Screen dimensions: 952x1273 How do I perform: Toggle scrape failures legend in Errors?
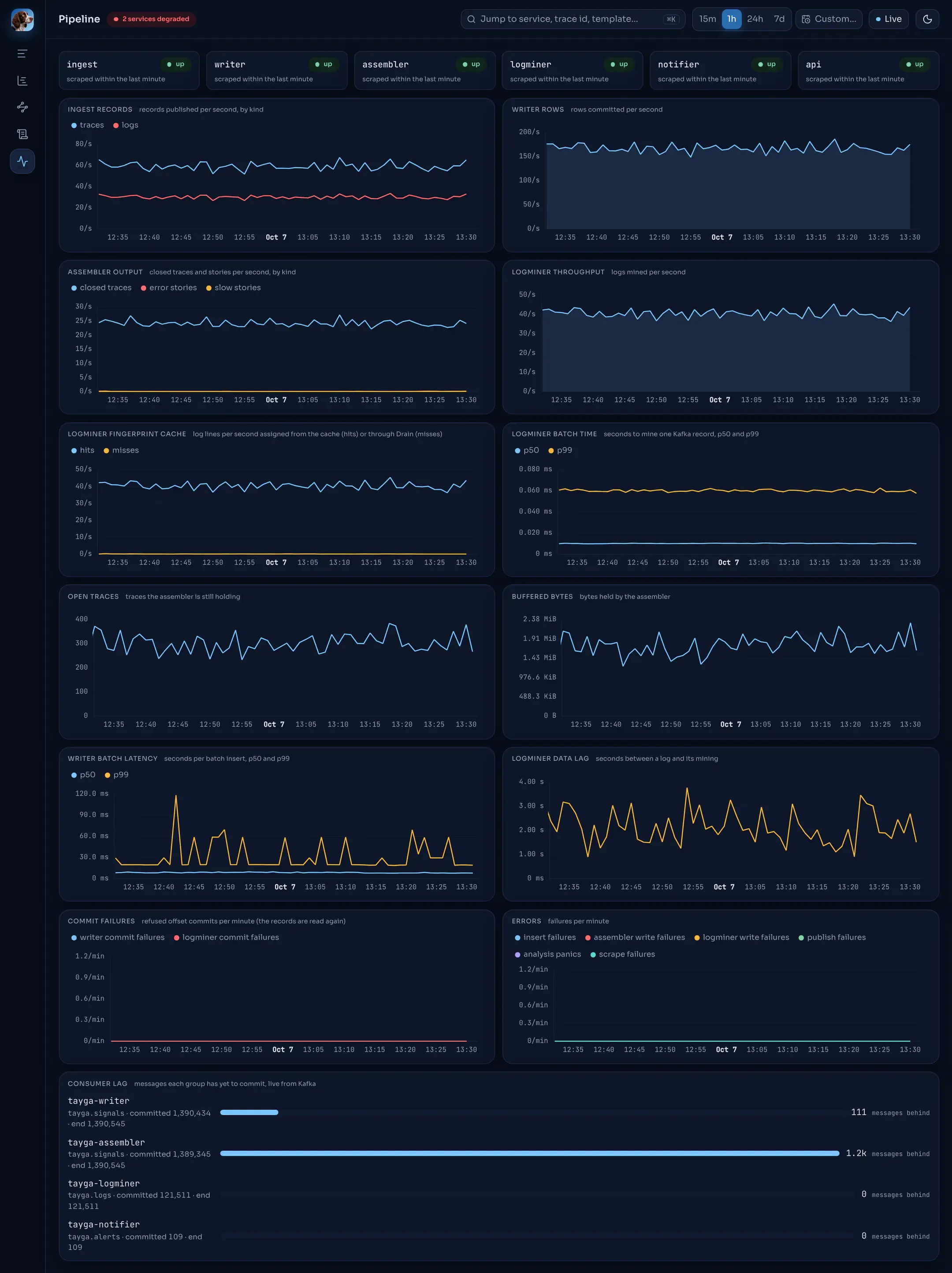click(x=623, y=954)
